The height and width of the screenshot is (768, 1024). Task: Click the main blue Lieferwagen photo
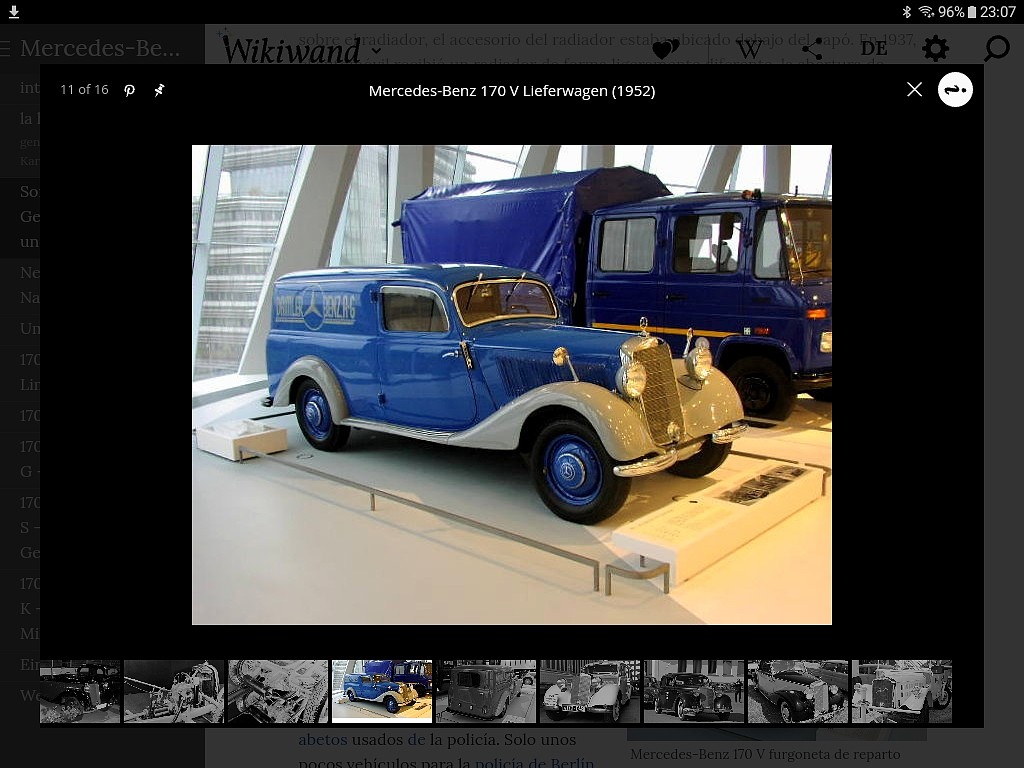[x=511, y=385]
